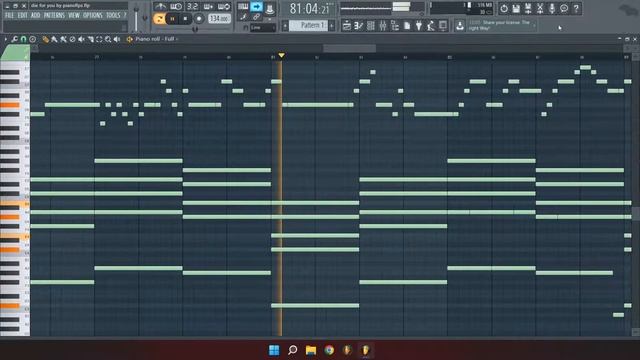Image resolution: width=640 pixels, height=360 pixels.
Task: Click the Save project floppy icon
Action: 516,8
